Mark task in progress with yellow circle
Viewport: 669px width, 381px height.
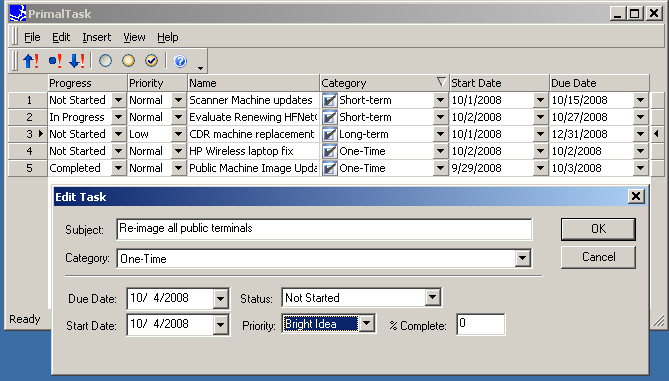tap(128, 61)
